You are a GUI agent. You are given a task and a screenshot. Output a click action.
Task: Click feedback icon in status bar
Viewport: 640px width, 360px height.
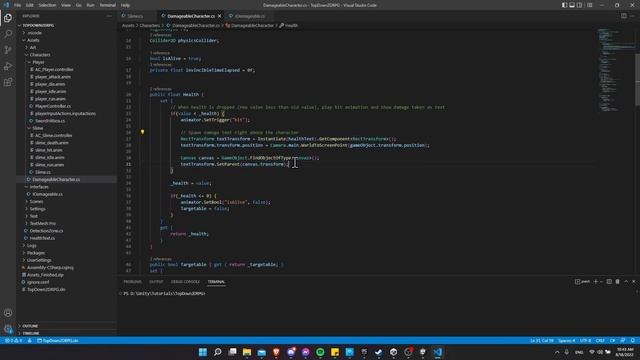click(623, 340)
